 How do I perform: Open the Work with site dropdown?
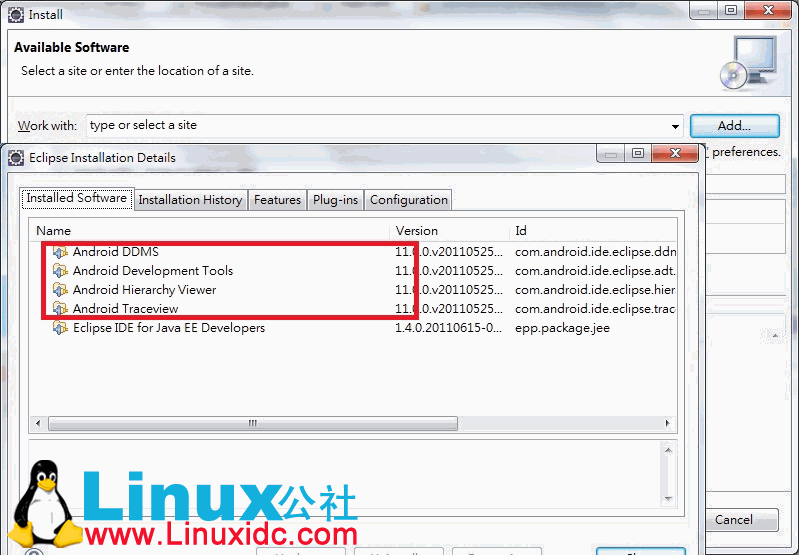[x=676, y=126]
